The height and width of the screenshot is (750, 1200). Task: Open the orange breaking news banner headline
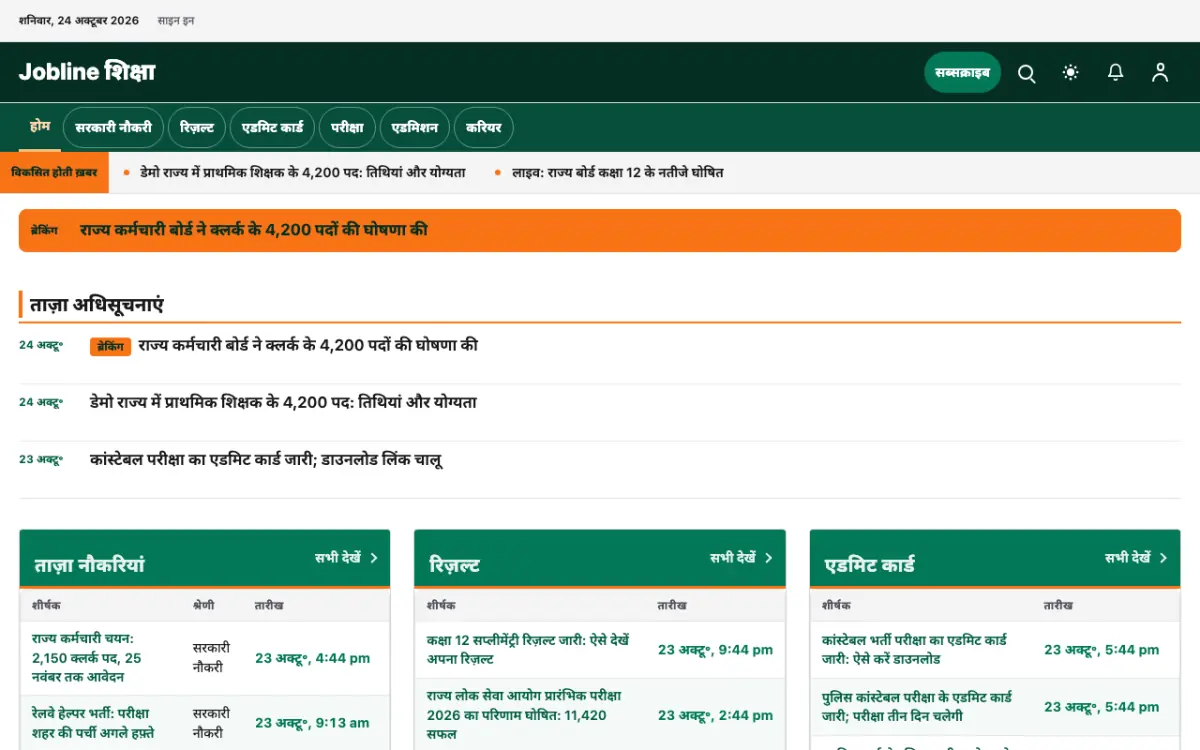point(254,230)
